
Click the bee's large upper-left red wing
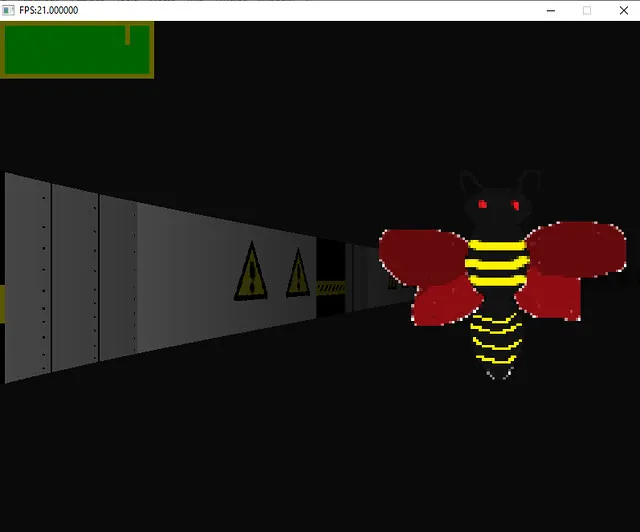pos(423,256)
